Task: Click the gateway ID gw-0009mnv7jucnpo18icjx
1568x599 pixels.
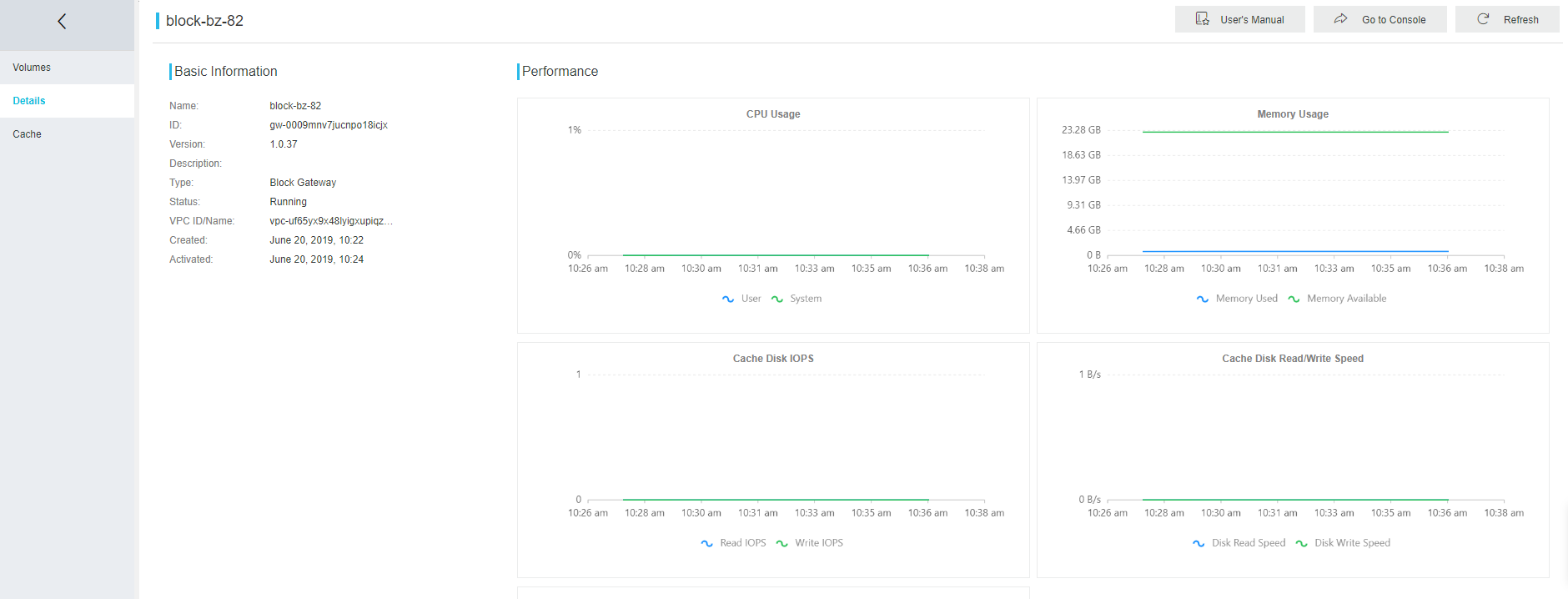Action: [329, 125]
